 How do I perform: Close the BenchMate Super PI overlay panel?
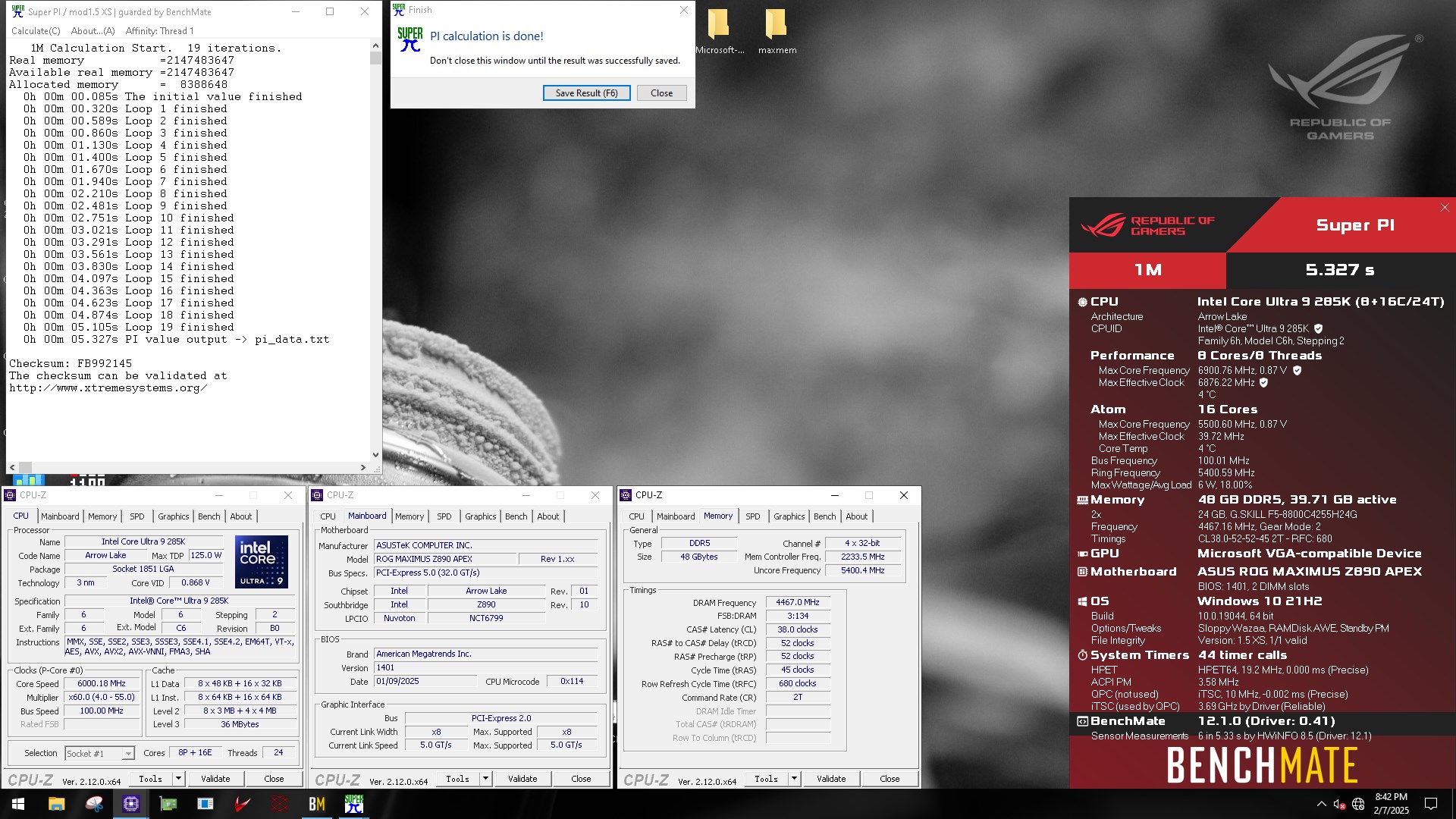click(1445, 207)
